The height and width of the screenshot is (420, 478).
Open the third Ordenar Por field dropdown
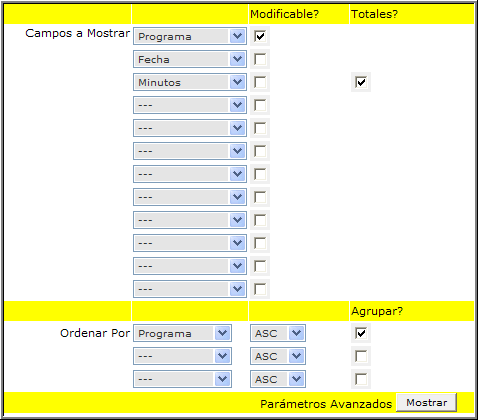182,379
